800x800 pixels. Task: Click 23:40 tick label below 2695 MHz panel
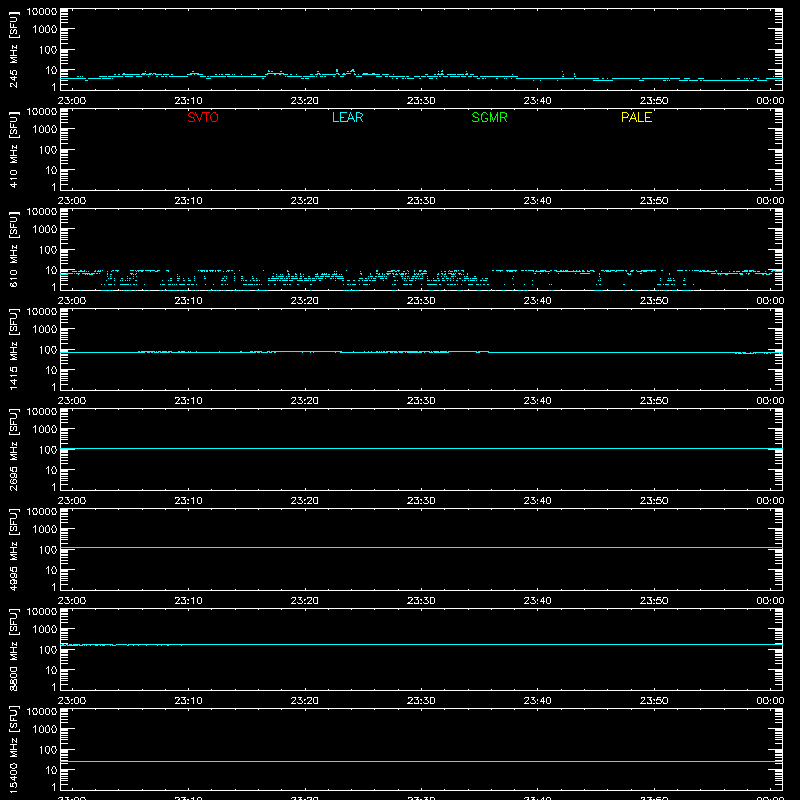click(x=537, y=501)
